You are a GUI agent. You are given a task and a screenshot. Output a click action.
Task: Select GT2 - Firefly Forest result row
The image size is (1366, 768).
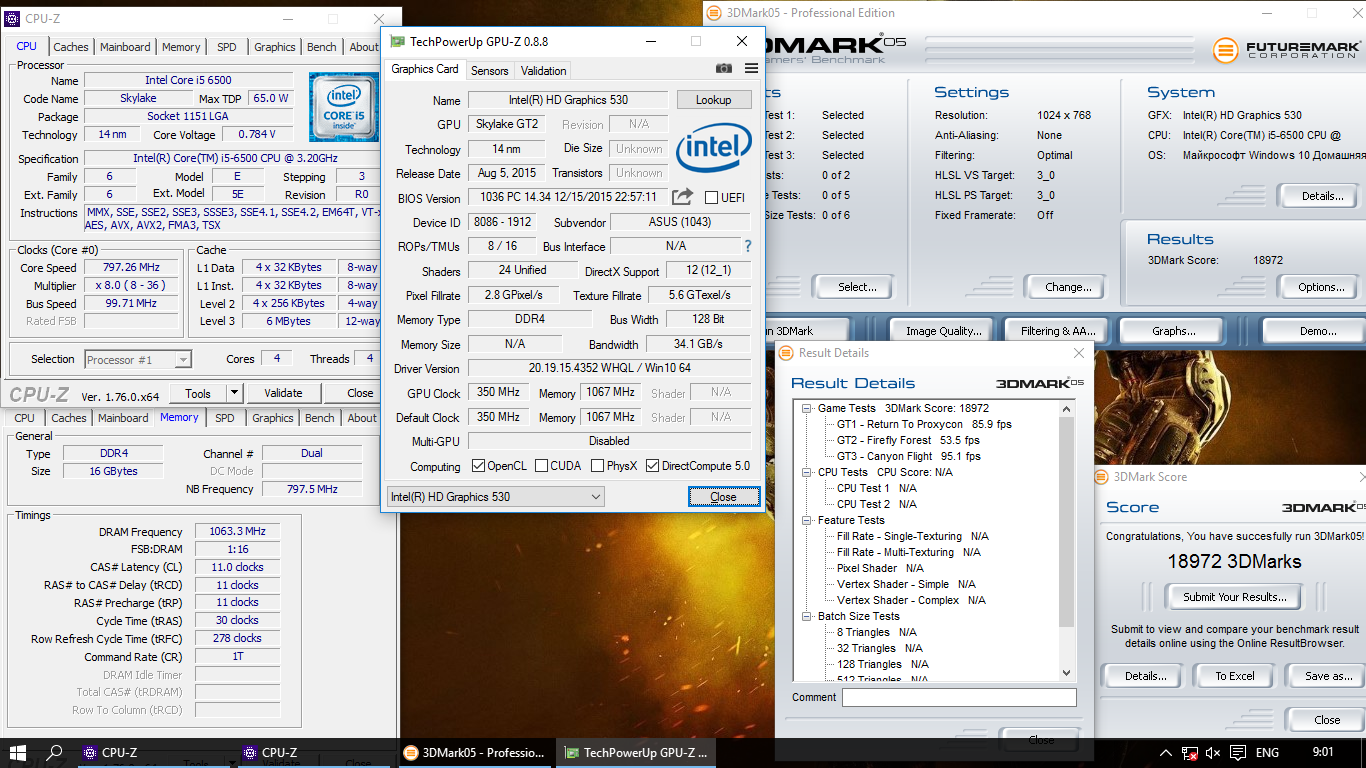pos(908,440)
